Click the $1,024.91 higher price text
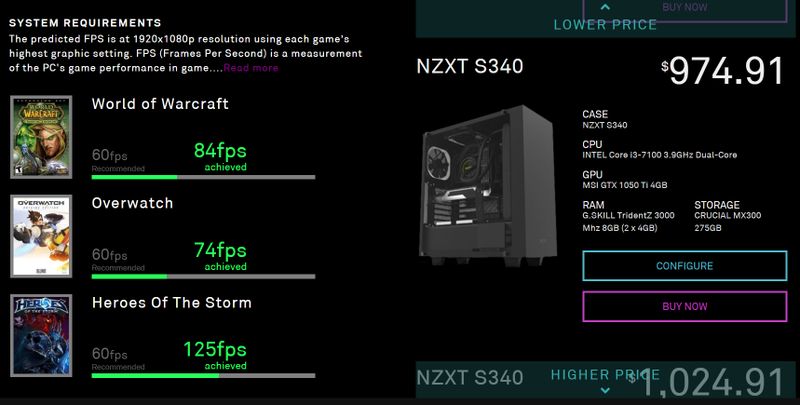 point(706,382)
